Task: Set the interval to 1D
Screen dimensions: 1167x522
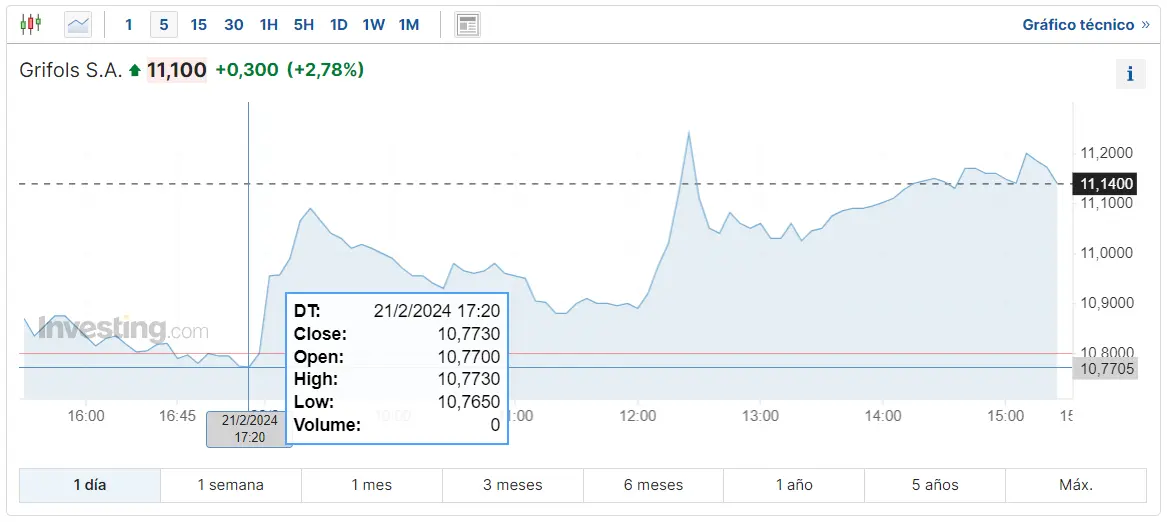Action: [339, 24]
